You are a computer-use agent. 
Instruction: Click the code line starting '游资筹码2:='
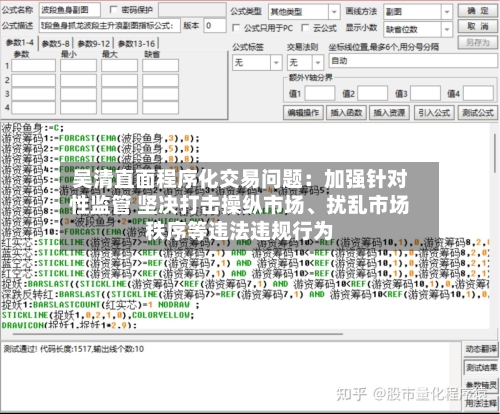click(100, 149)
